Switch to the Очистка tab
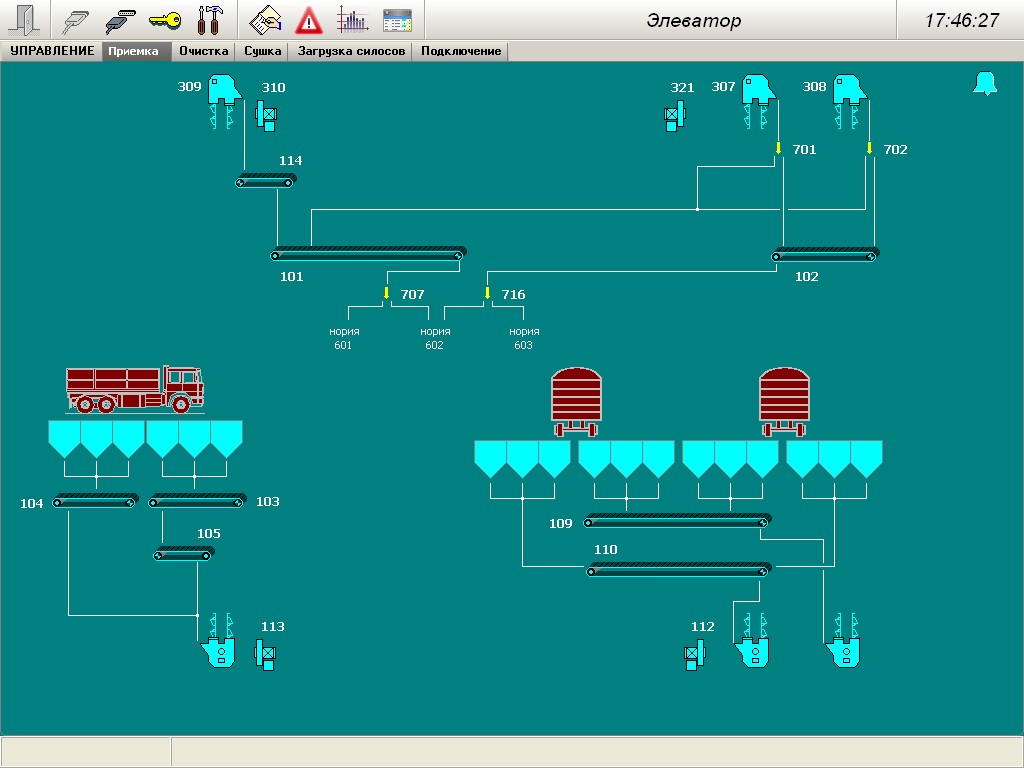The height and width of the screenshot is (768, 1024). pyautogui.click(x=204, y=51)
